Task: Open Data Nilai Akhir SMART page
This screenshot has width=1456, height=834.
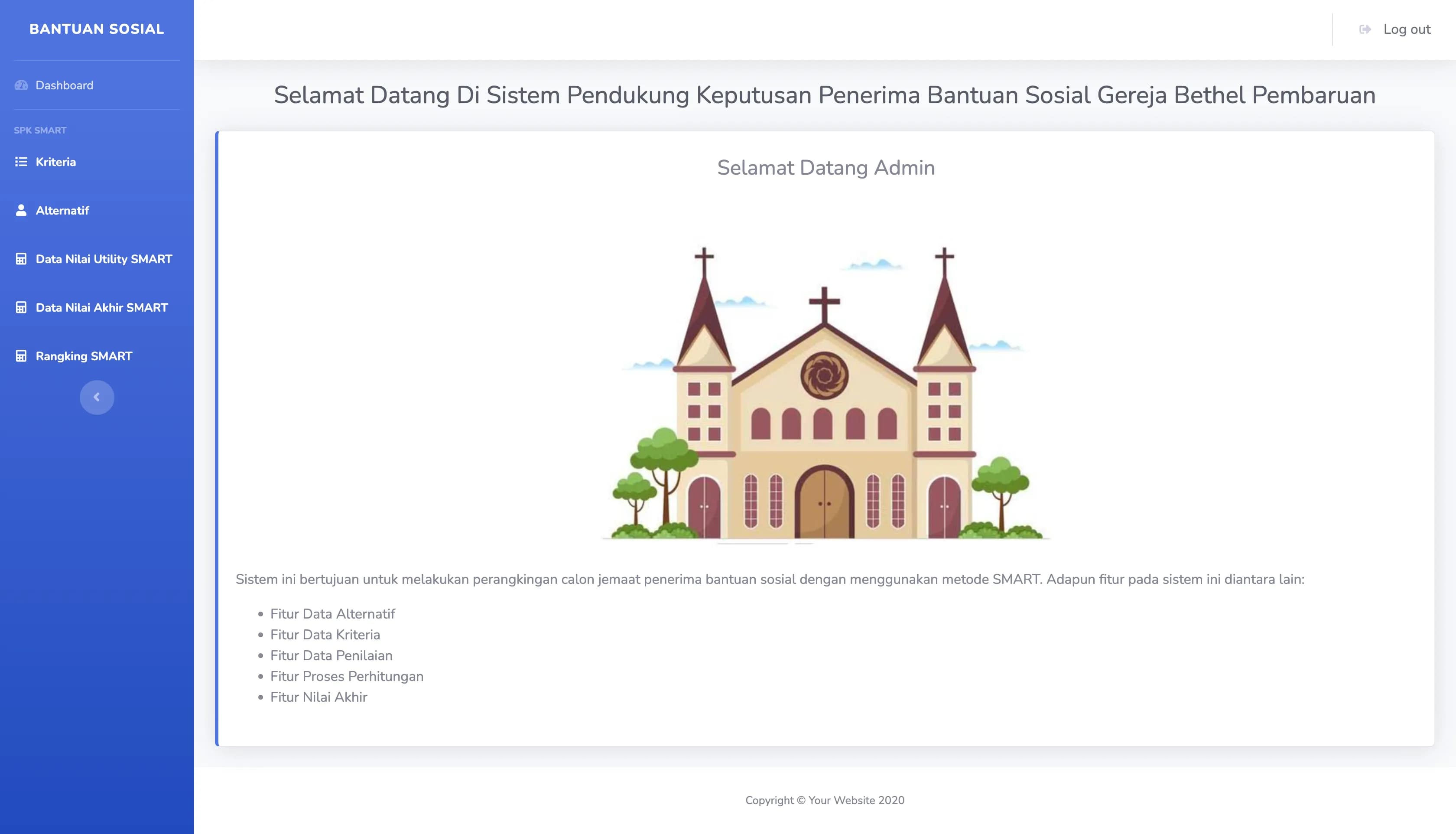Action: pos(101,308)
